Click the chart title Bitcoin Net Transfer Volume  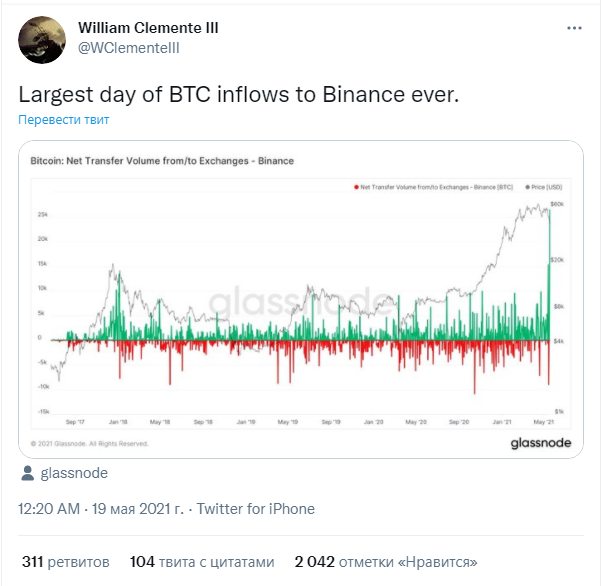click(162, 161)
